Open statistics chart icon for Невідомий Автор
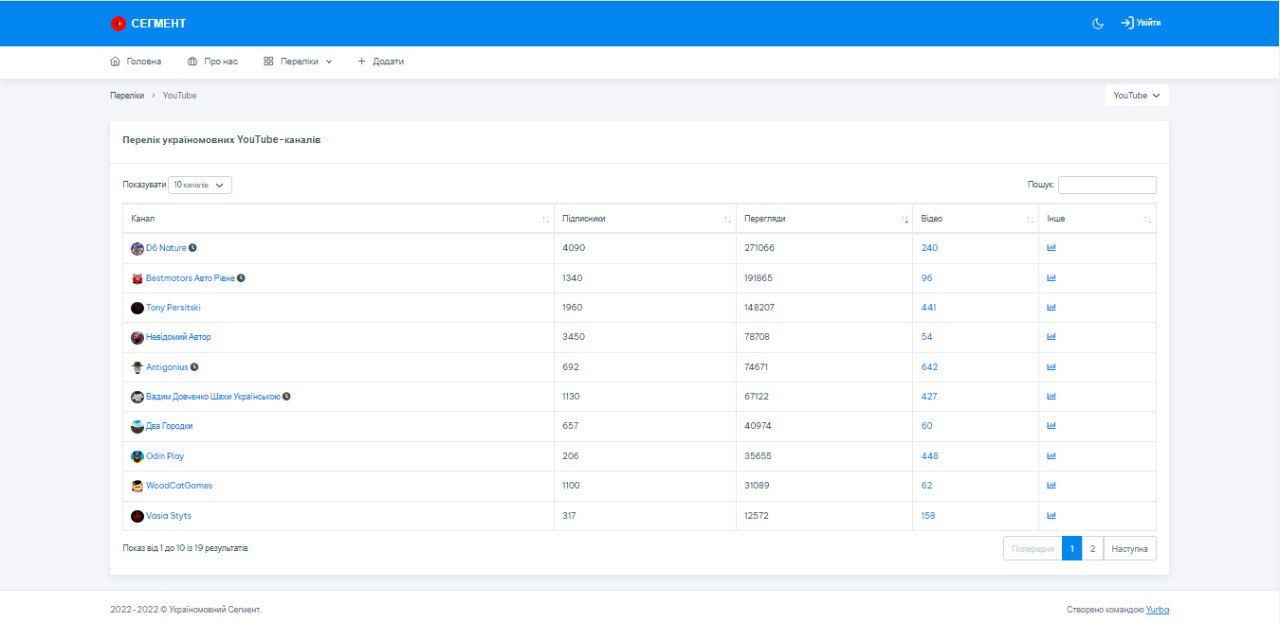The width and height of the screenshot is (1280, 622). (1051, 337)
